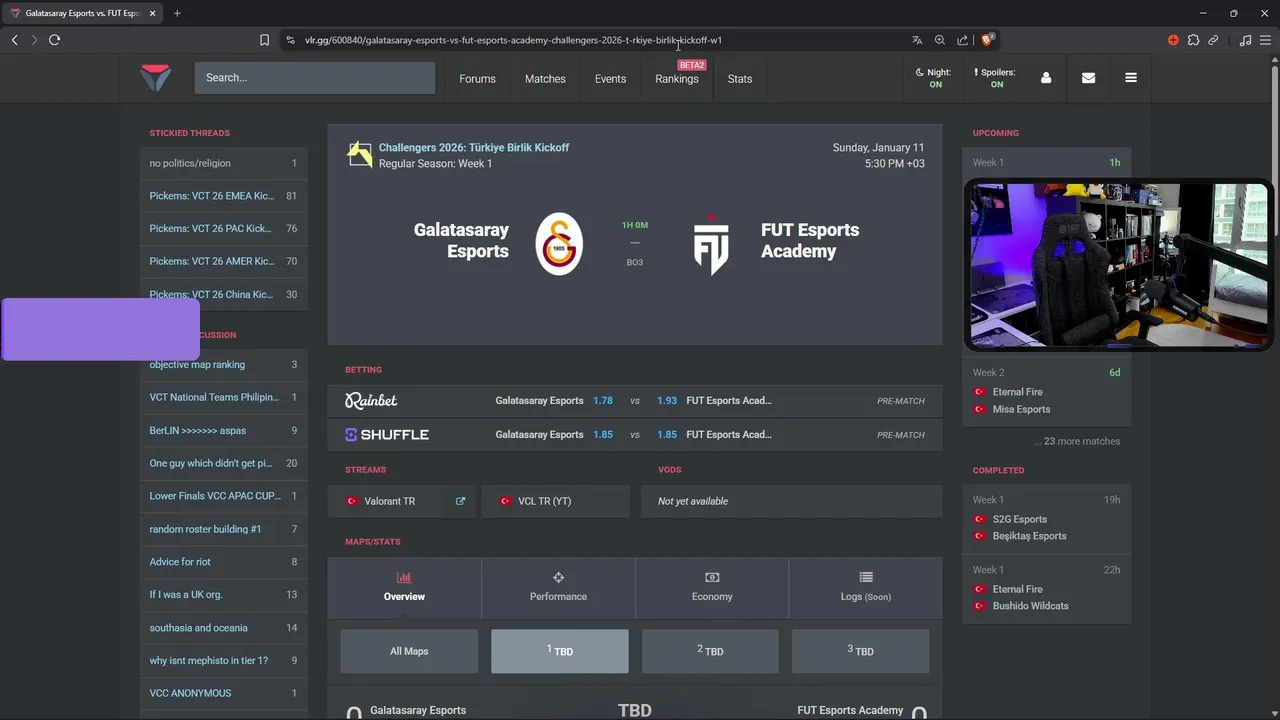Open the browser main menu hamburger

pos(1266,40)
